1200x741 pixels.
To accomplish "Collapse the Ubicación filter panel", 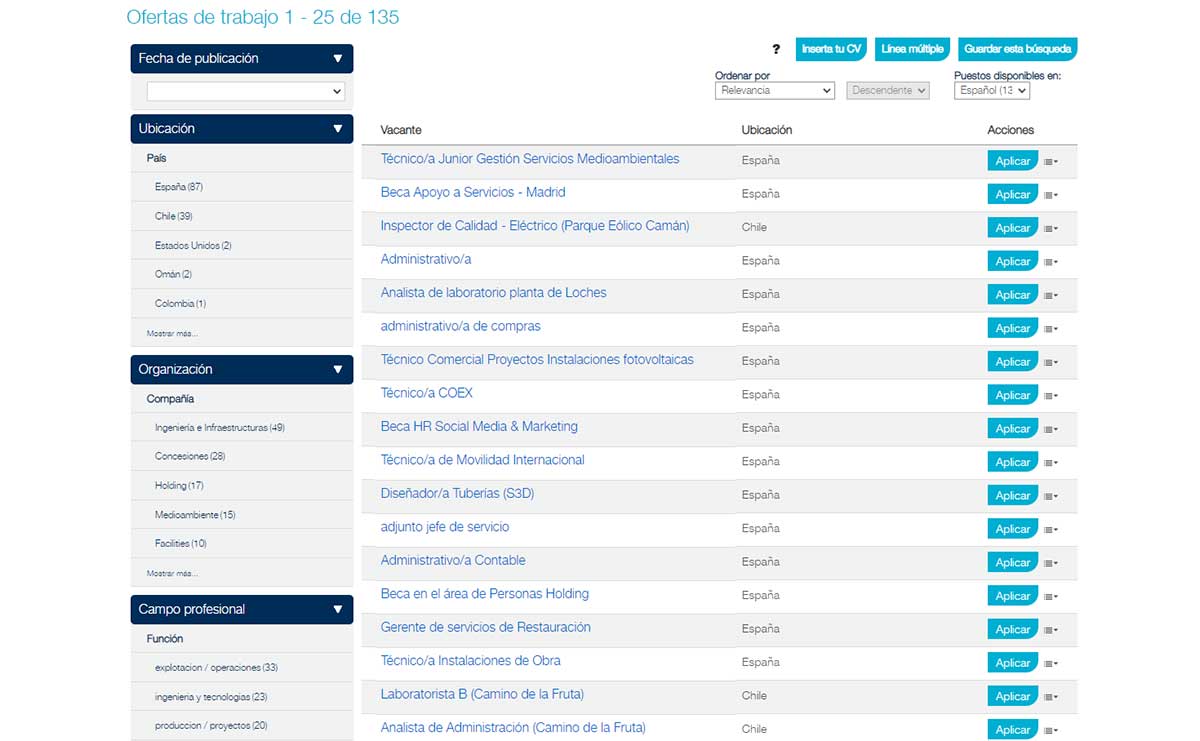I will click(x=340, y=128).
